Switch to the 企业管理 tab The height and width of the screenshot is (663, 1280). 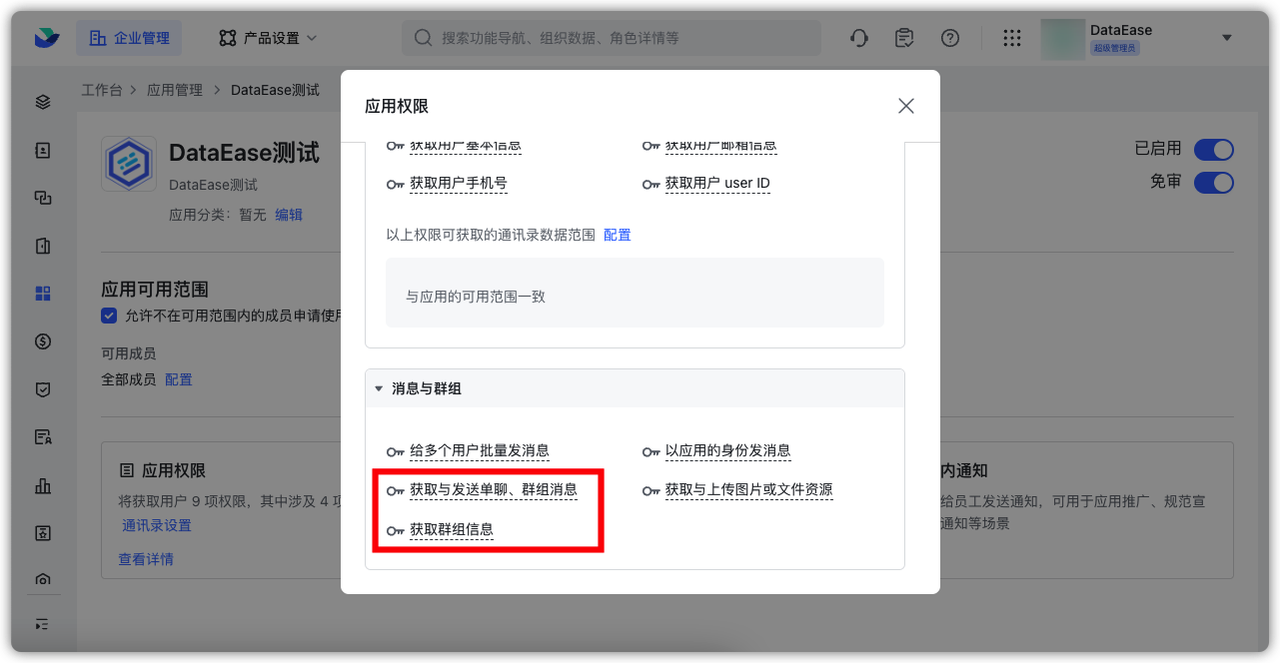click(x=129, y=38)
